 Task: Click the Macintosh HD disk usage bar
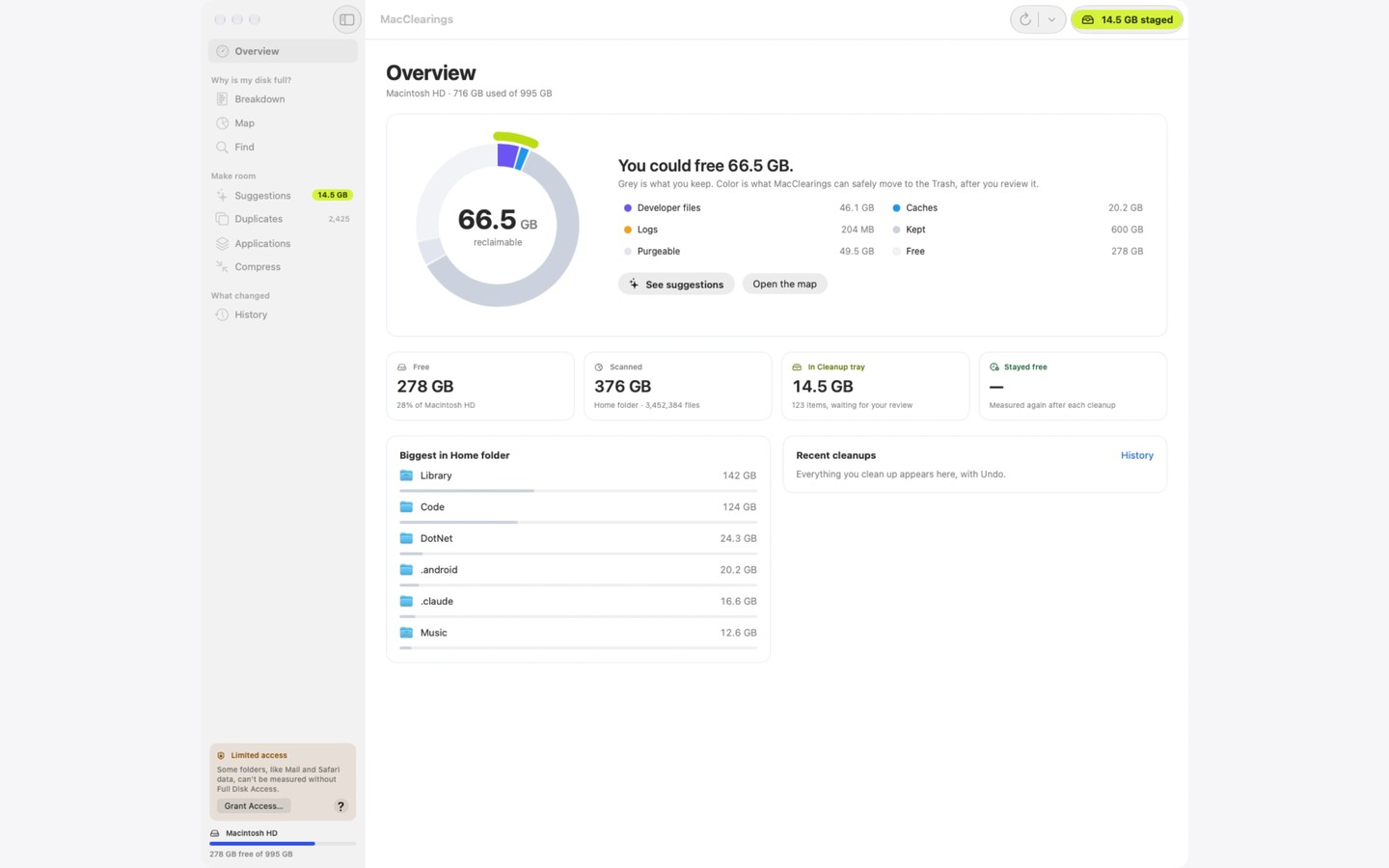[283, 844]
